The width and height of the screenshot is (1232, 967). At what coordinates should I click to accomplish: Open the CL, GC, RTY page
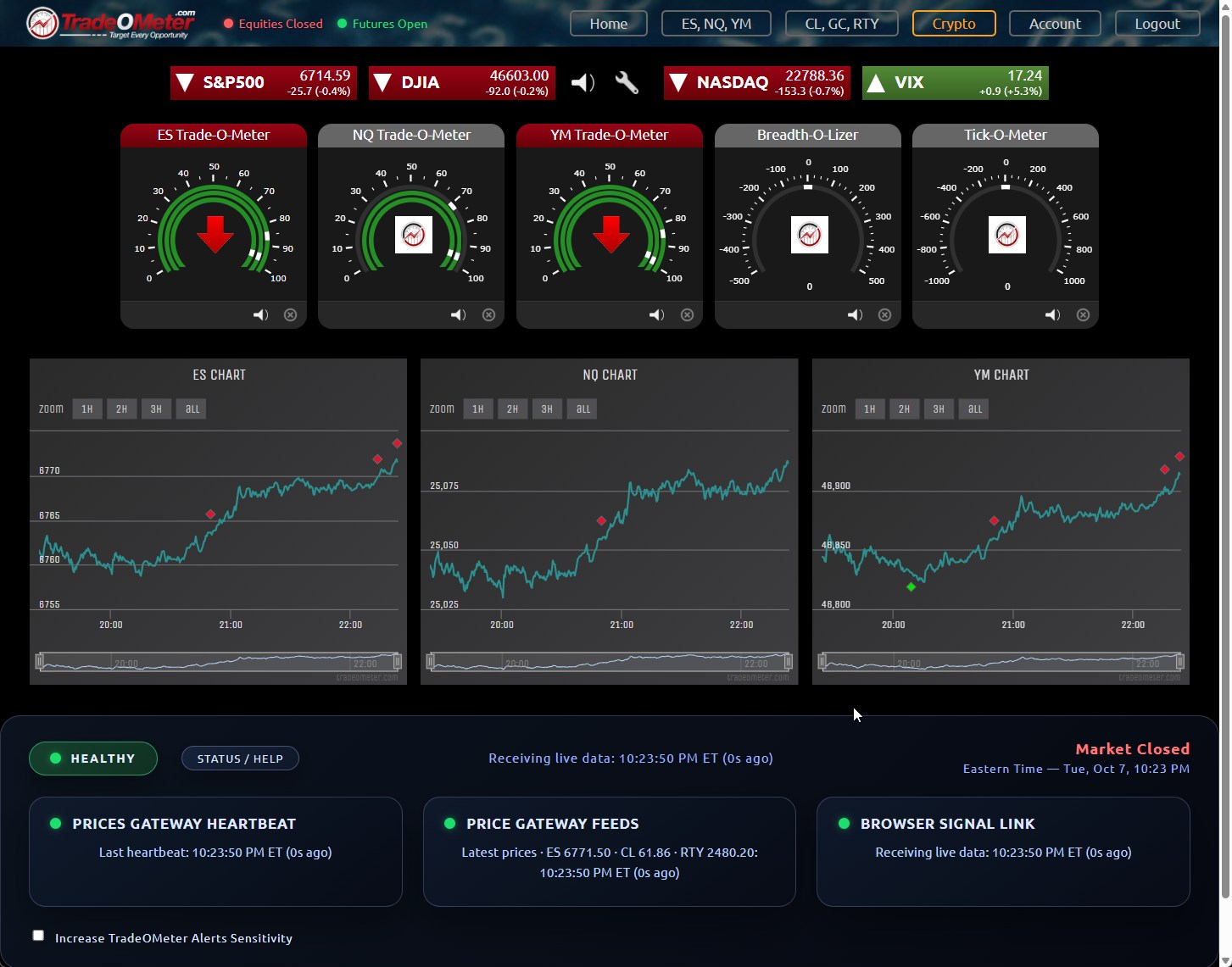(x=841, y=24)
